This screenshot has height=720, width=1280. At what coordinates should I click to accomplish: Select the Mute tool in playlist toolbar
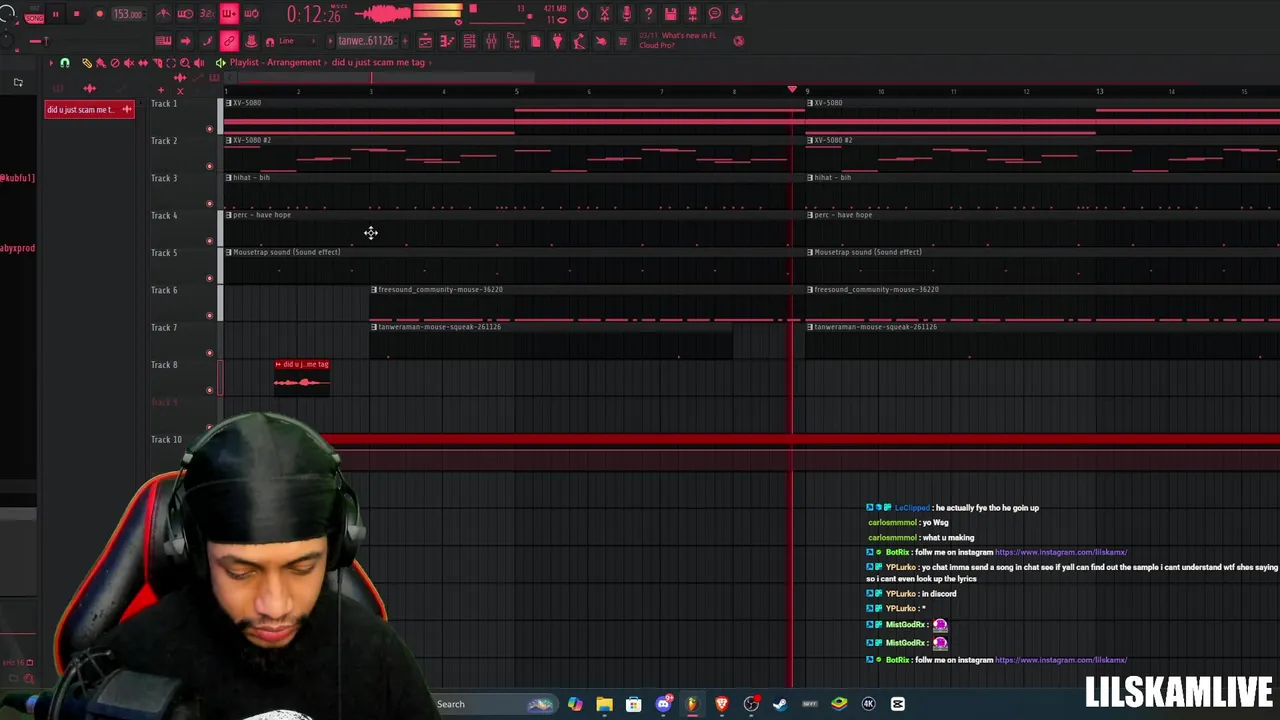pyautogui.click(x=129, y=63)
